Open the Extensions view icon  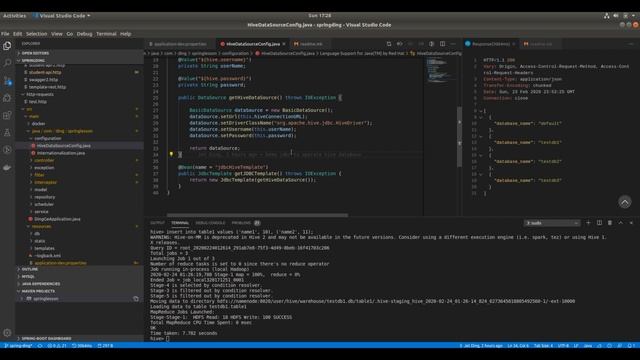(x=7, y=116)
